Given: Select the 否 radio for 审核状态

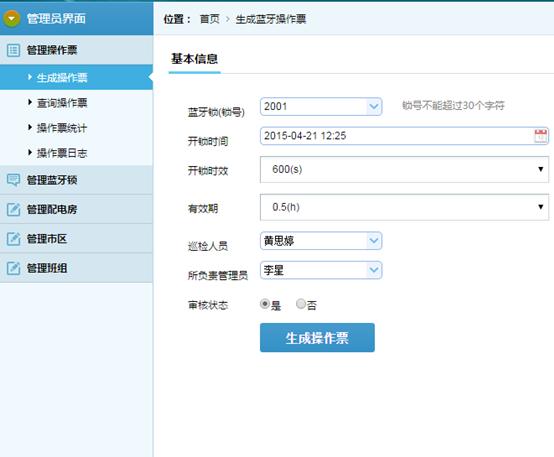Looking at the screenshot, I should 301,304.
